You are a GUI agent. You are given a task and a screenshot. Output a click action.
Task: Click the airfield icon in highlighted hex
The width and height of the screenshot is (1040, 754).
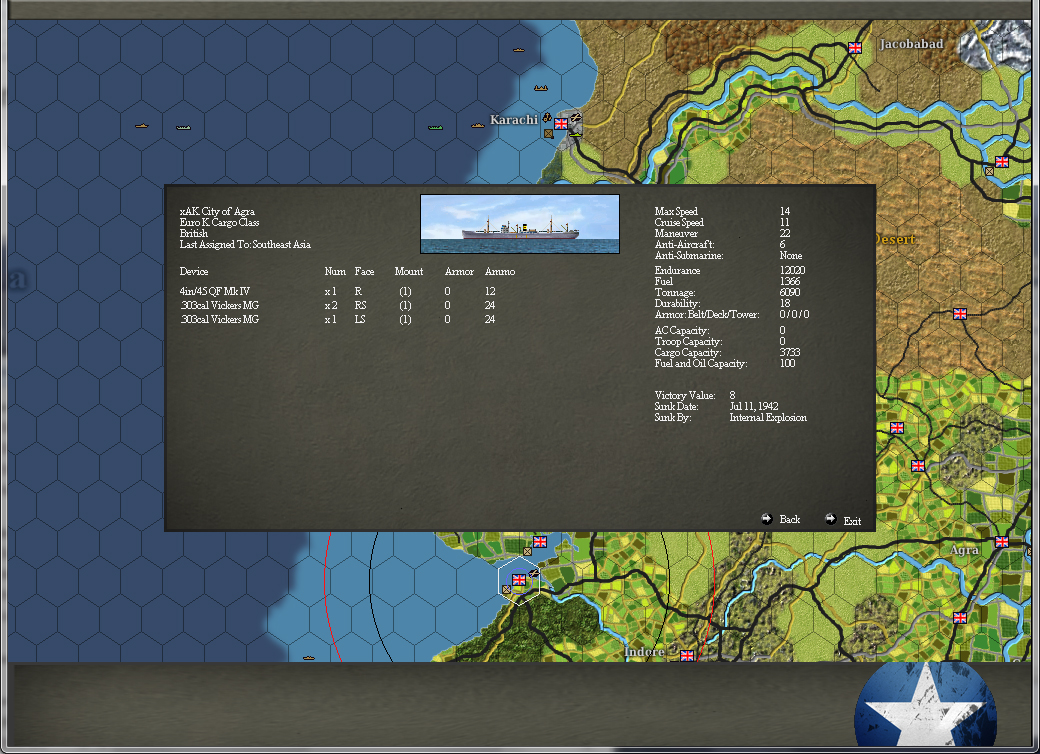coord(533,573)
